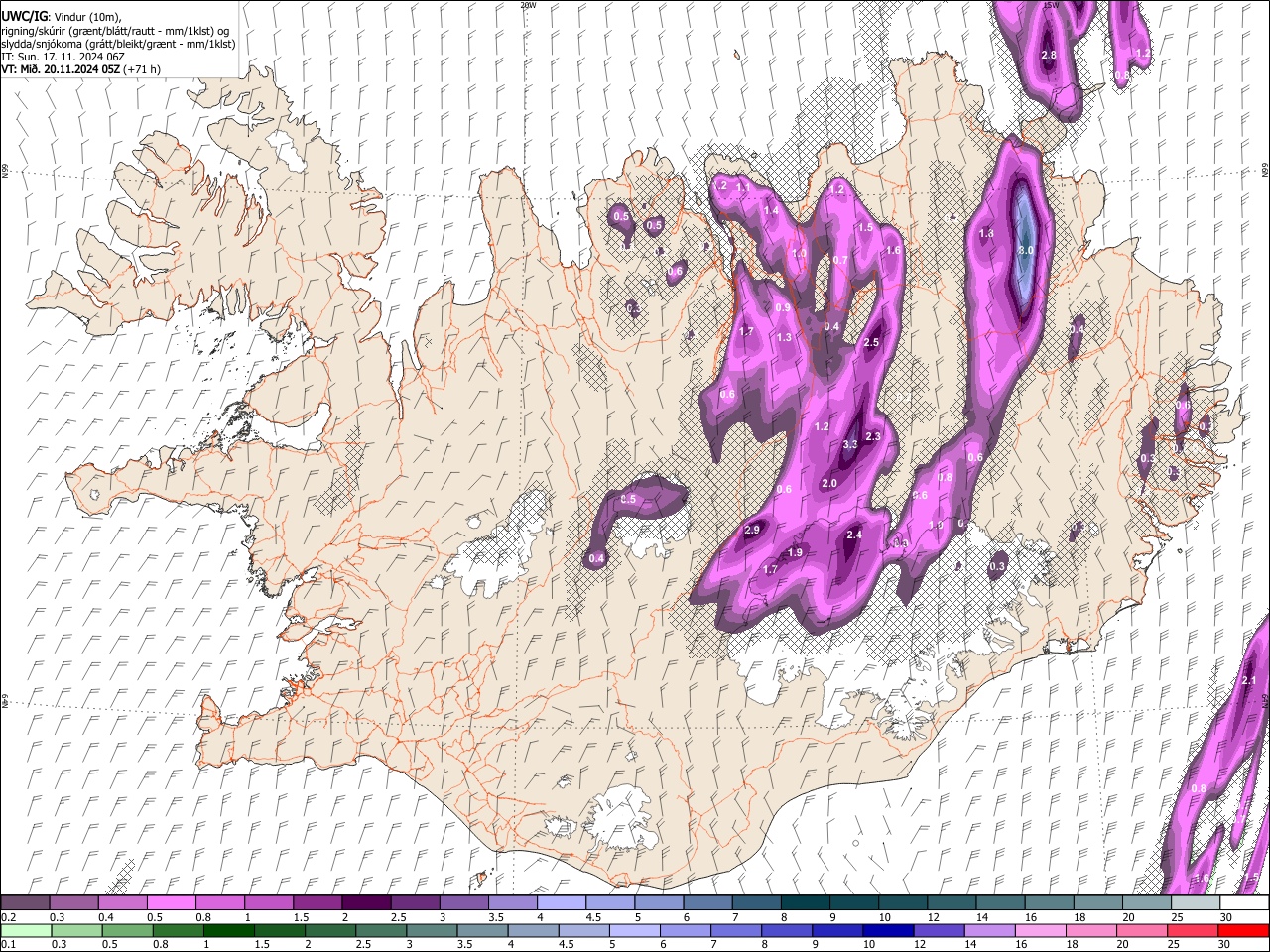The width and height of the screenshot is (1270, 952).
Task: Click the "4.5" label on the top scale
Action: (x=593, y=917)
